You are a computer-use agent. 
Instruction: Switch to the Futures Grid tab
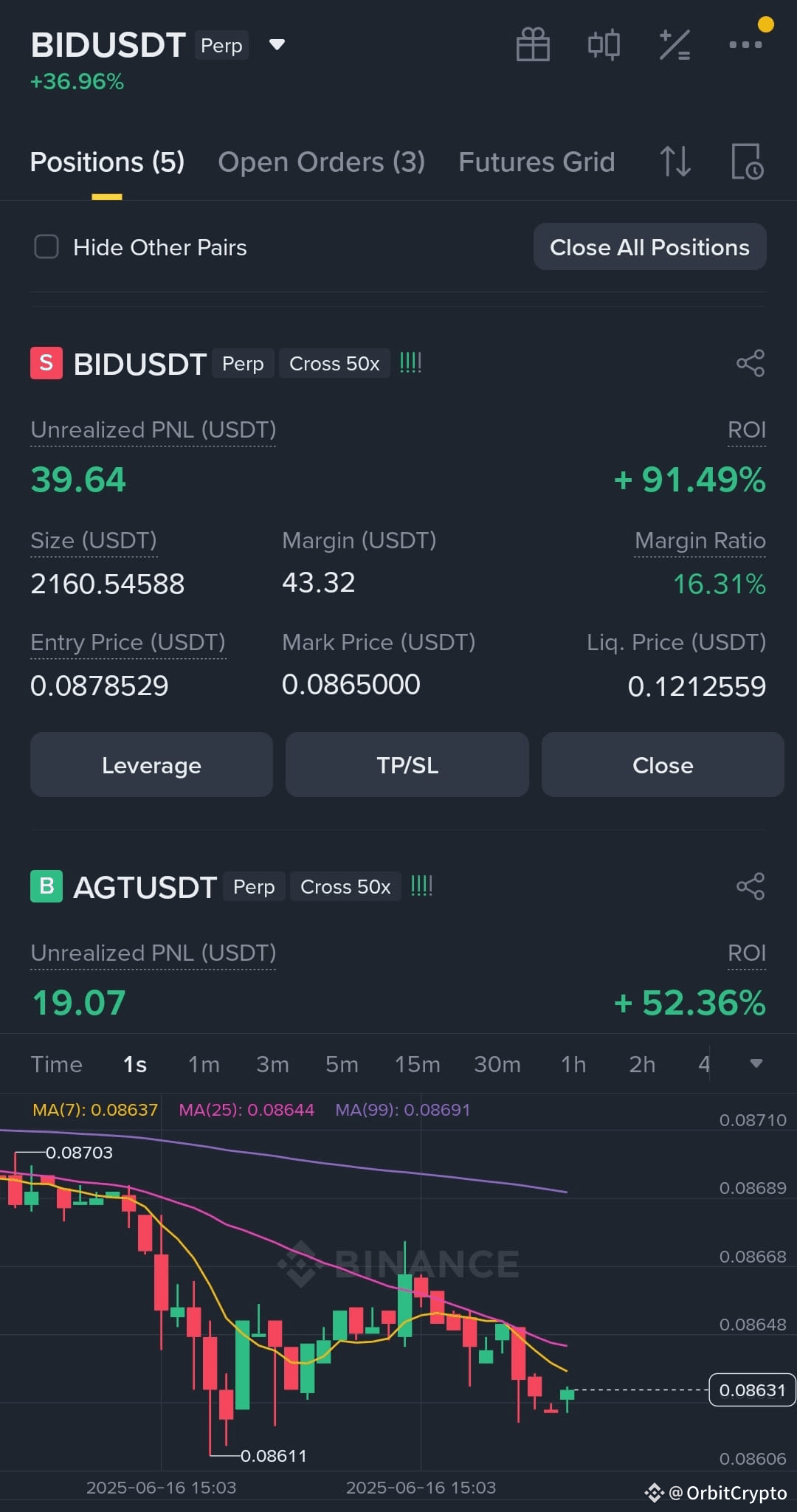[536, 162]
